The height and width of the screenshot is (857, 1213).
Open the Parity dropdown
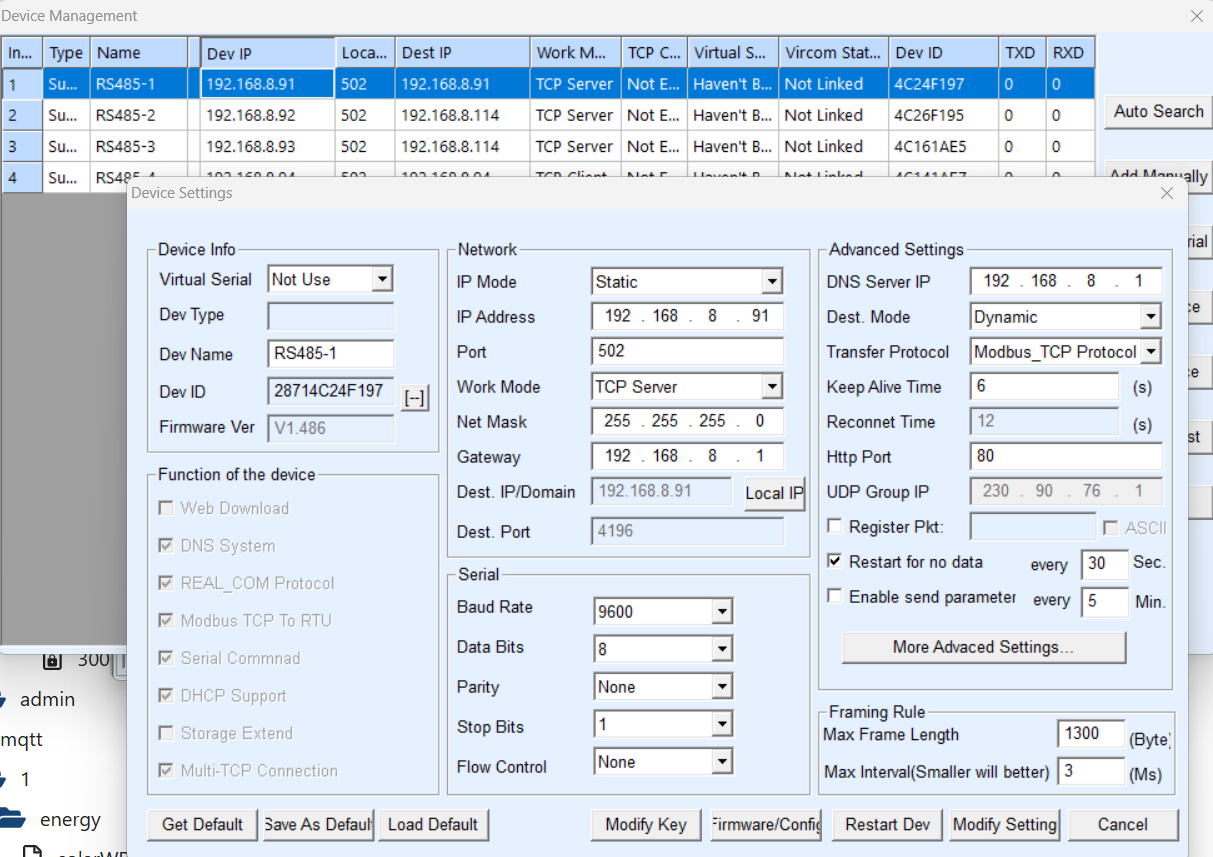click(722, 687)
